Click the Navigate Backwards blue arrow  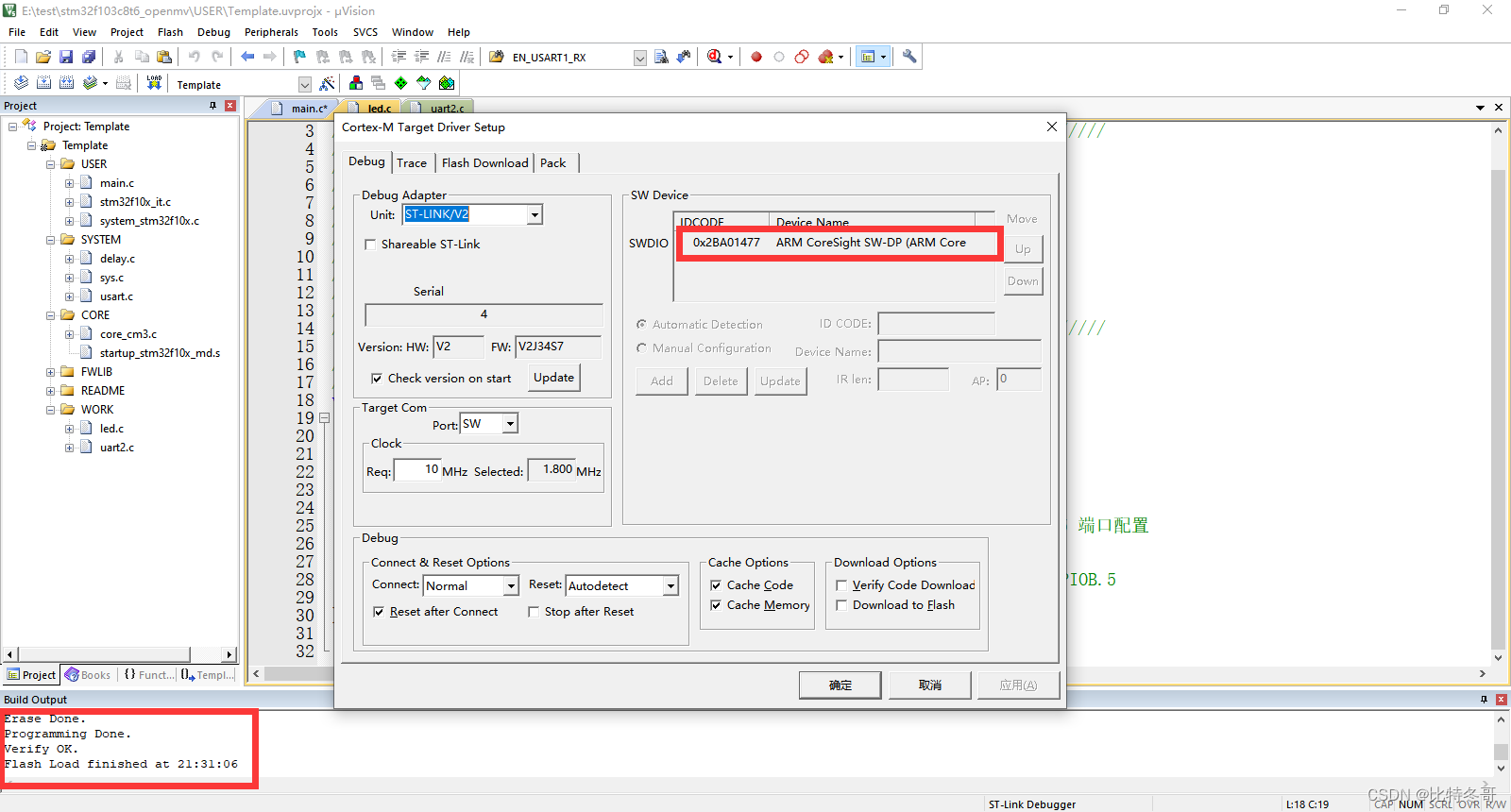[x=247, y=57]
